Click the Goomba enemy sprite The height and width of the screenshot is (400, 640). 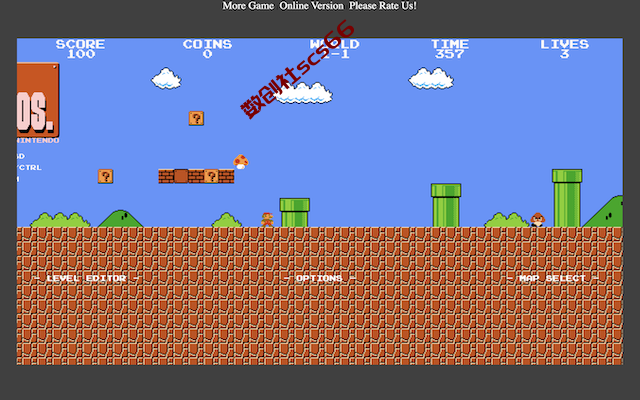tap(538, 220)
